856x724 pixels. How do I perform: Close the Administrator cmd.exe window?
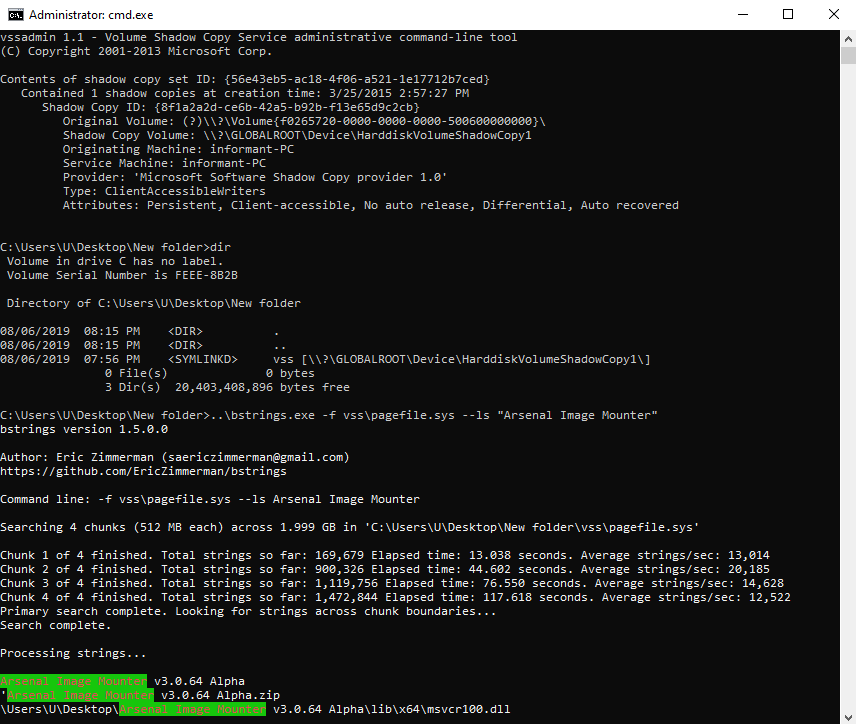click(834, 15)
